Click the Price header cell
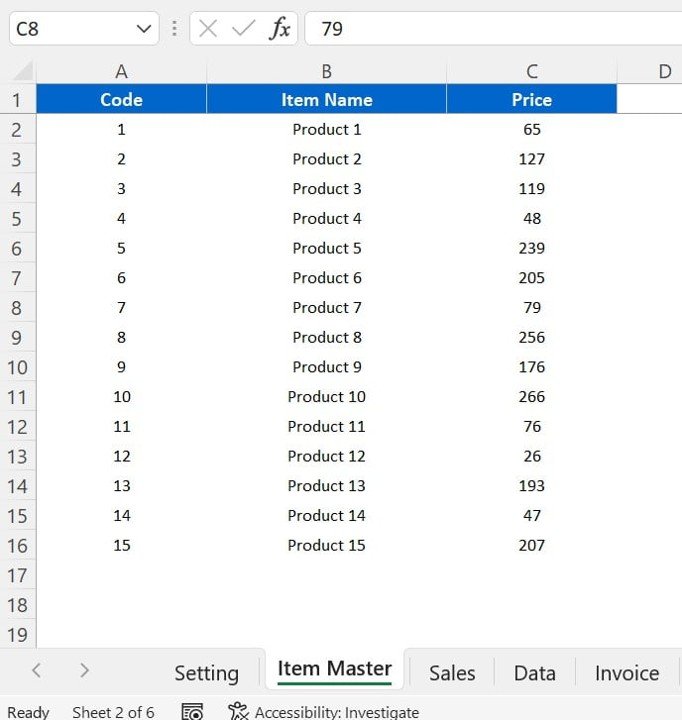 coord(532,99)
